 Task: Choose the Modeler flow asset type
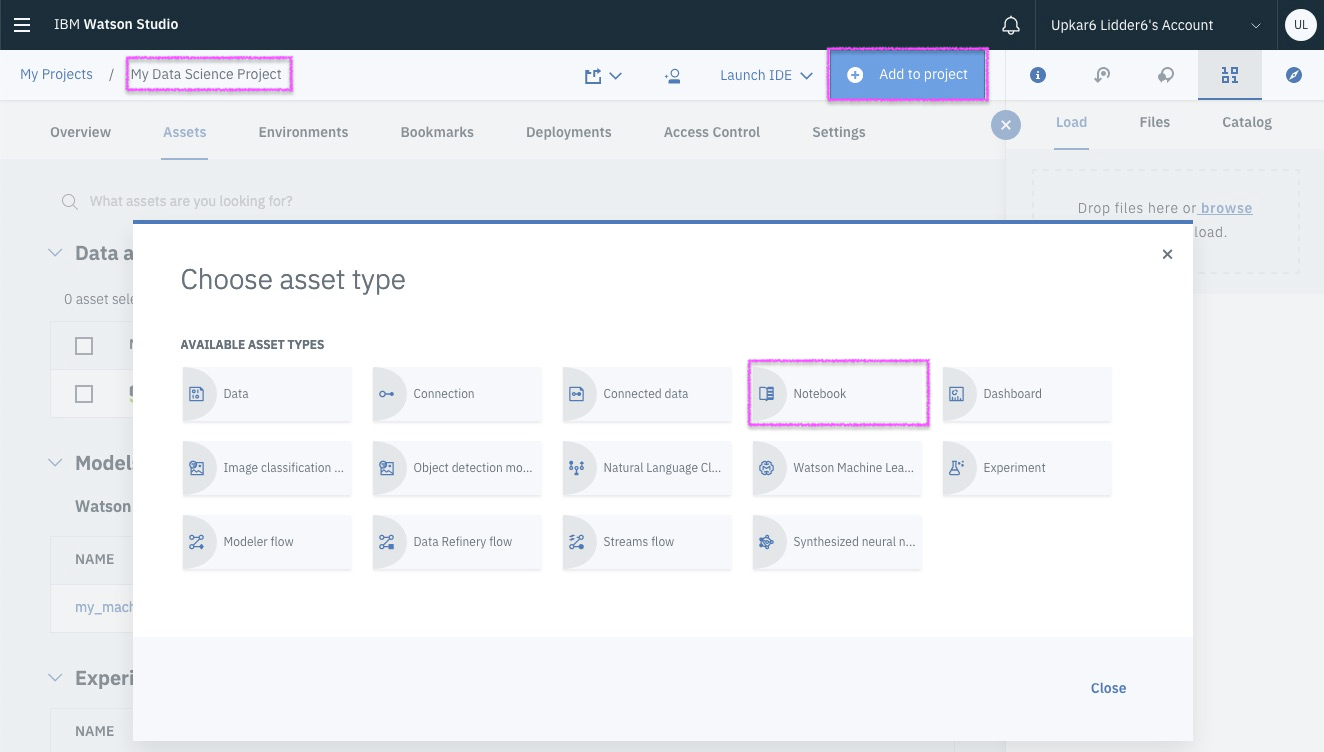tap(267, 542)
